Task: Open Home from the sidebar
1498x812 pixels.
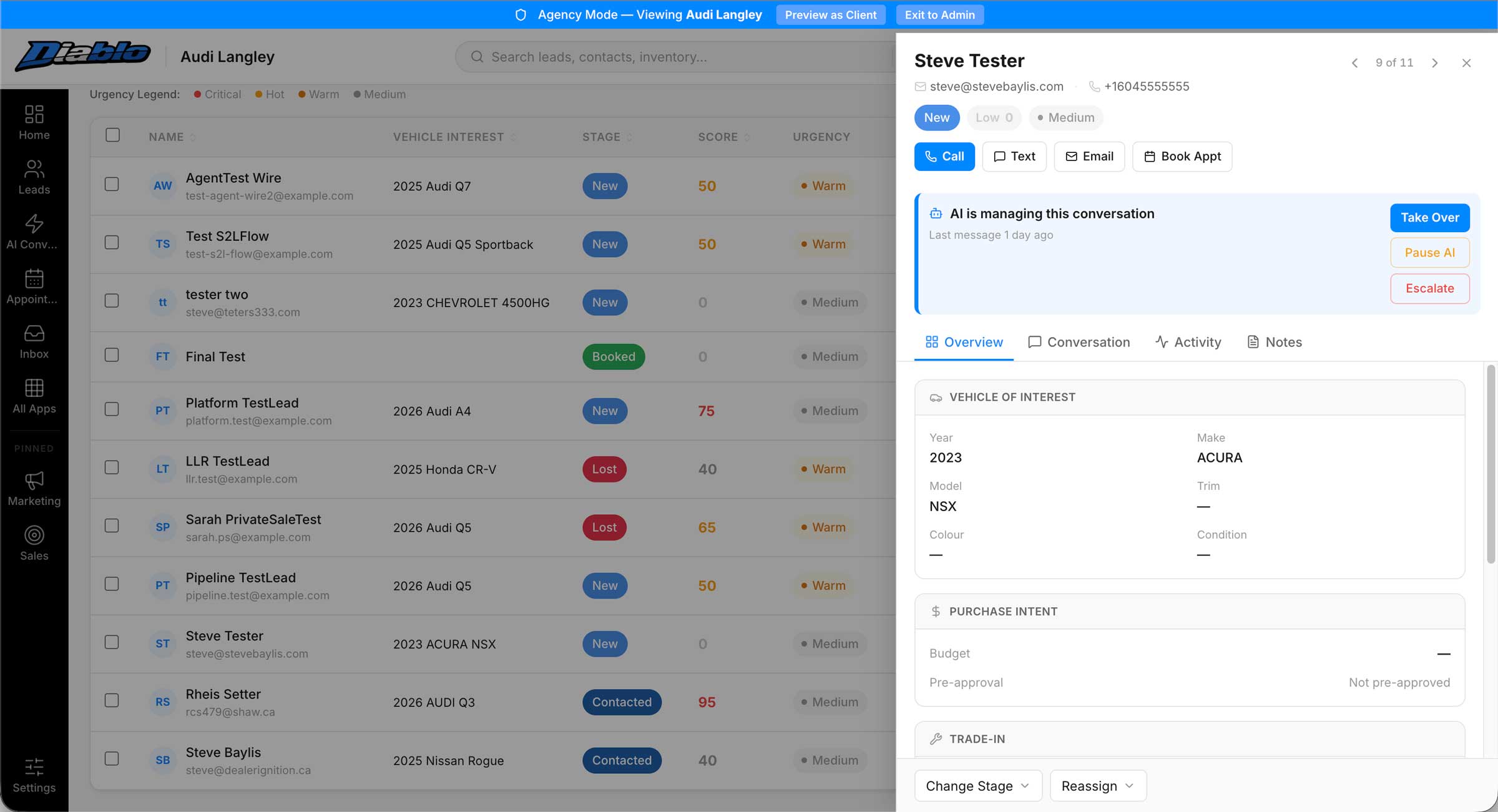Action: 34,122
